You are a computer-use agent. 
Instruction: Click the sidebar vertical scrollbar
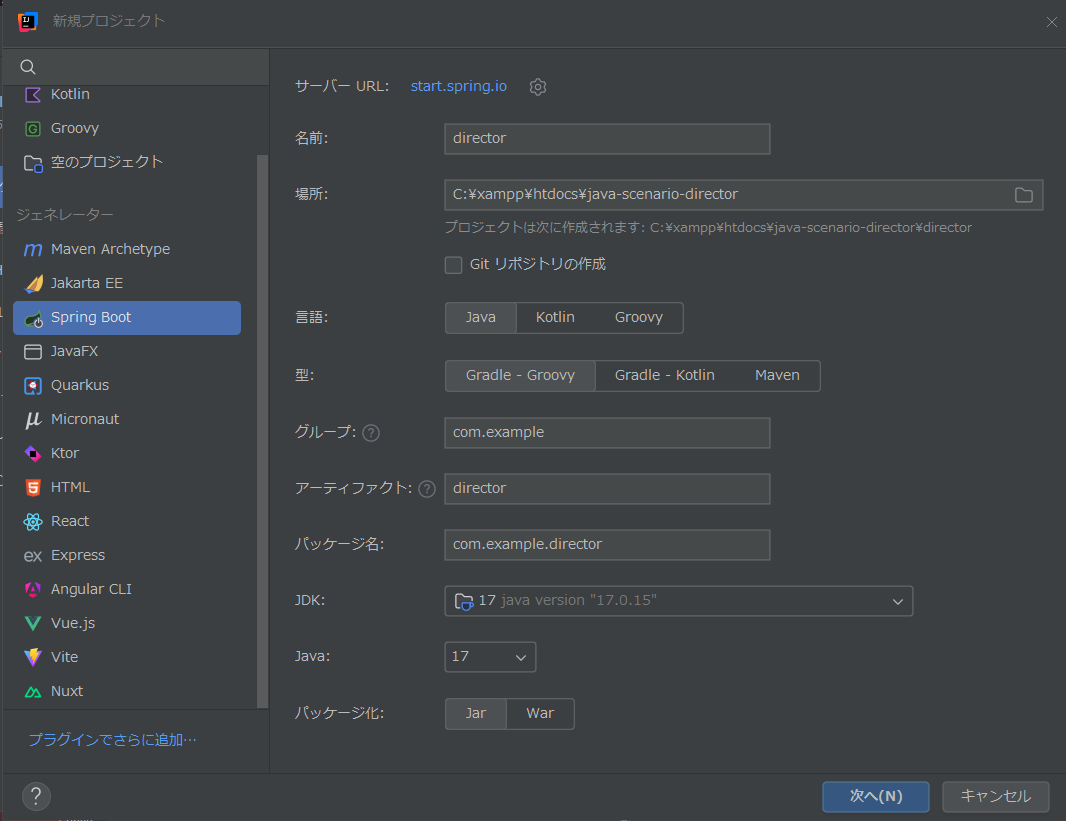point(262,432)
